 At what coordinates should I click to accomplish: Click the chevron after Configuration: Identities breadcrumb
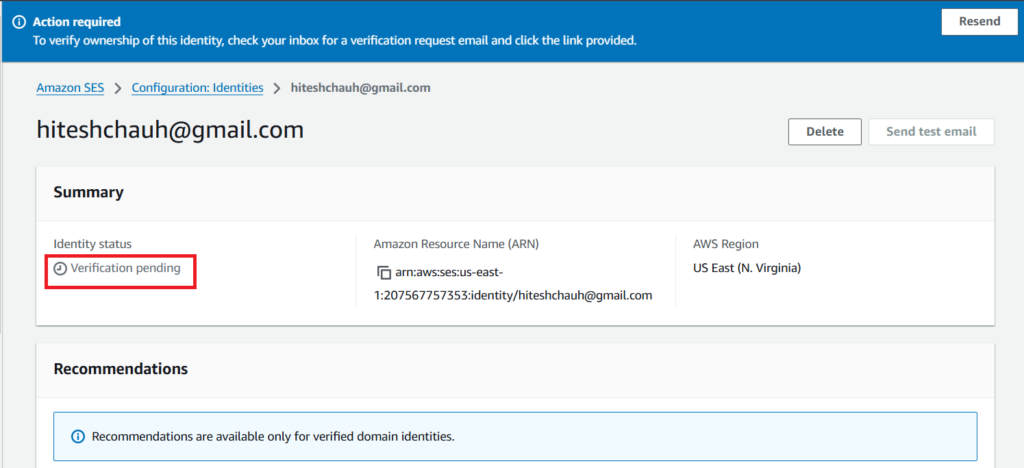[277, 88]
